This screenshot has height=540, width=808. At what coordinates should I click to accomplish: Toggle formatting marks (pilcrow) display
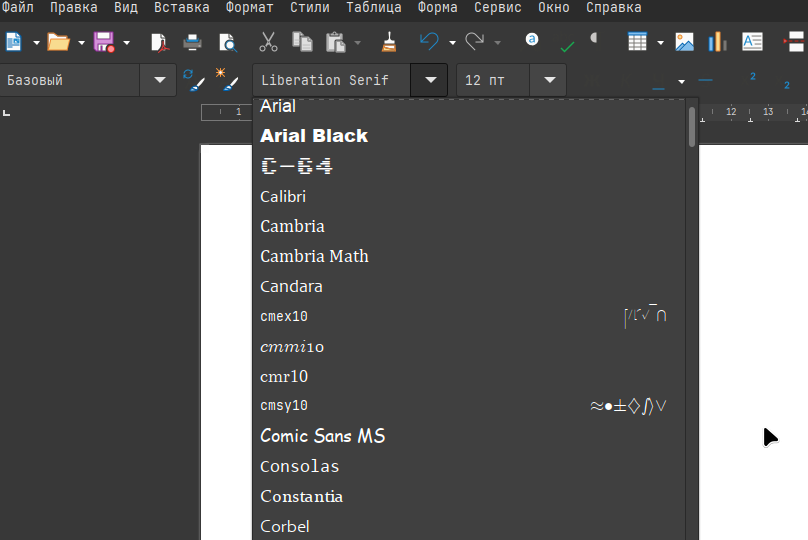(x=594, y=38)
